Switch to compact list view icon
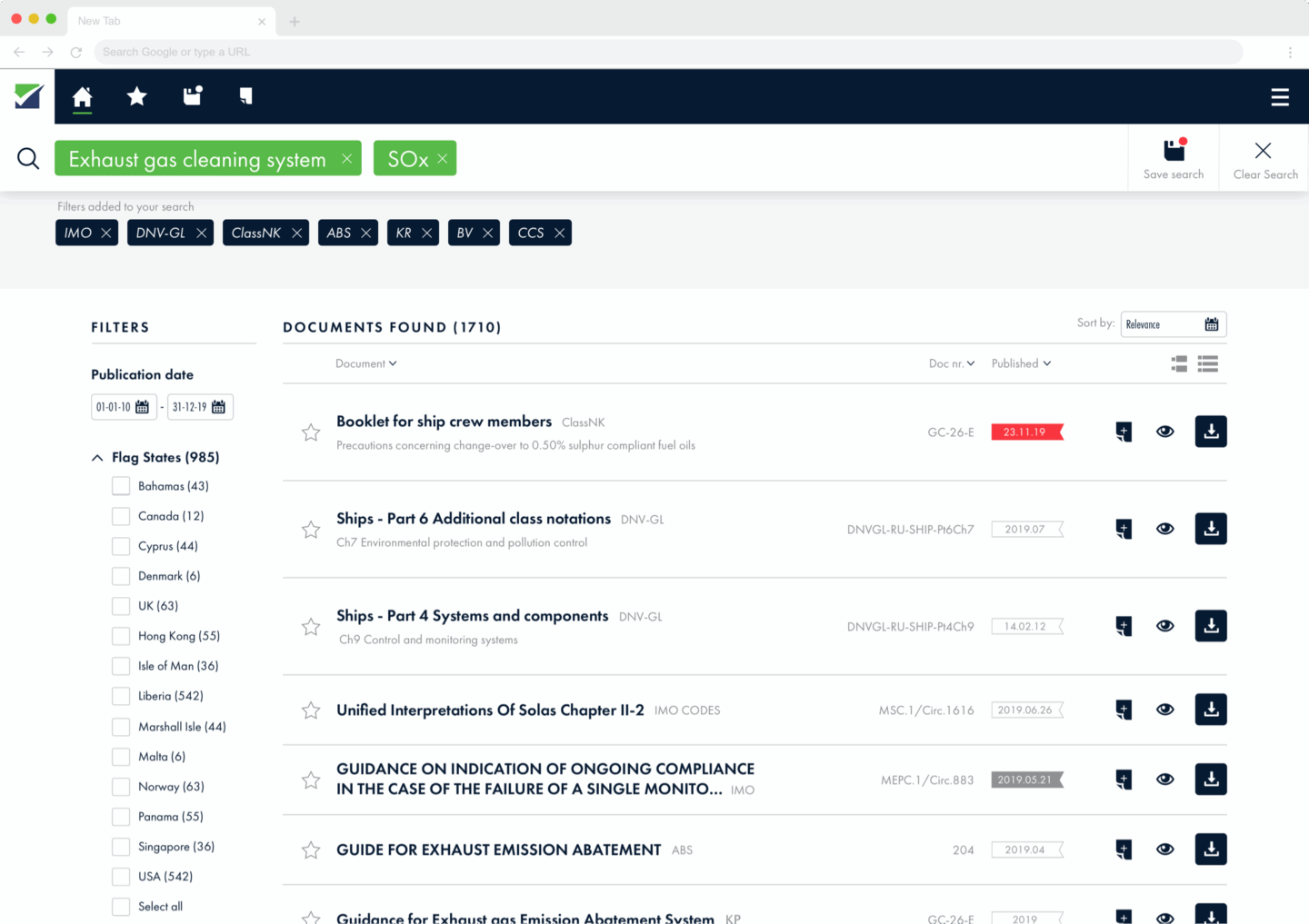The height and width of the screenshot is (924, 1309). pyautogui.click(x=1207, y=364)
